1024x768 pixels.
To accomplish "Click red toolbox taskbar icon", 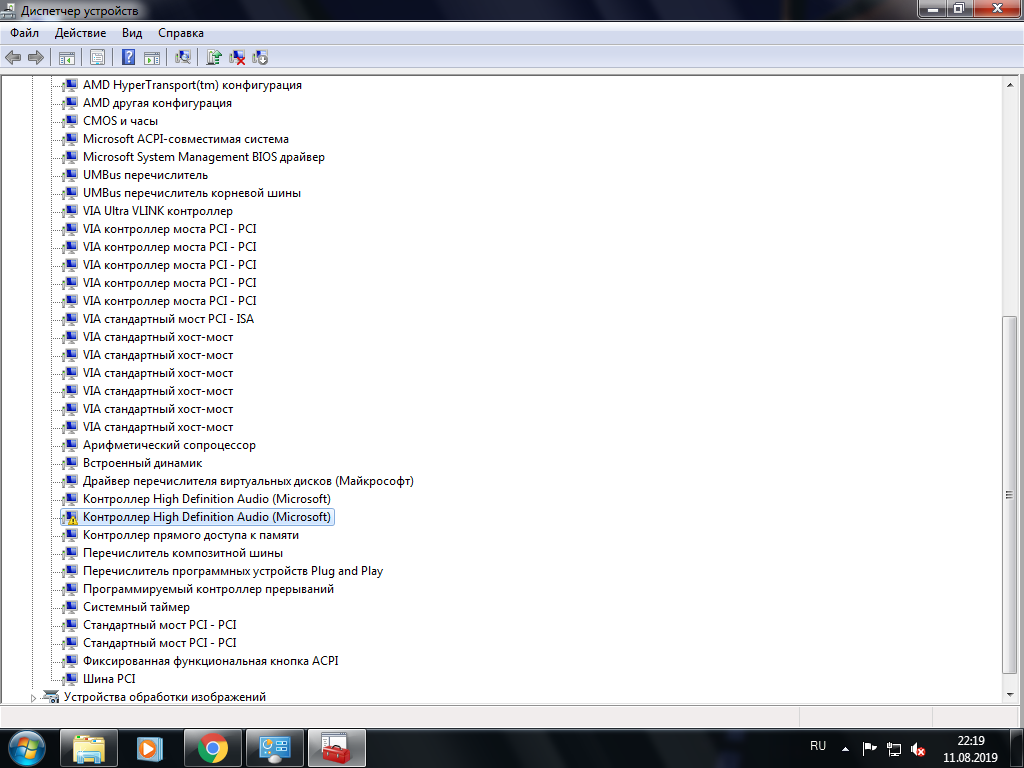I will click(336, 748).
